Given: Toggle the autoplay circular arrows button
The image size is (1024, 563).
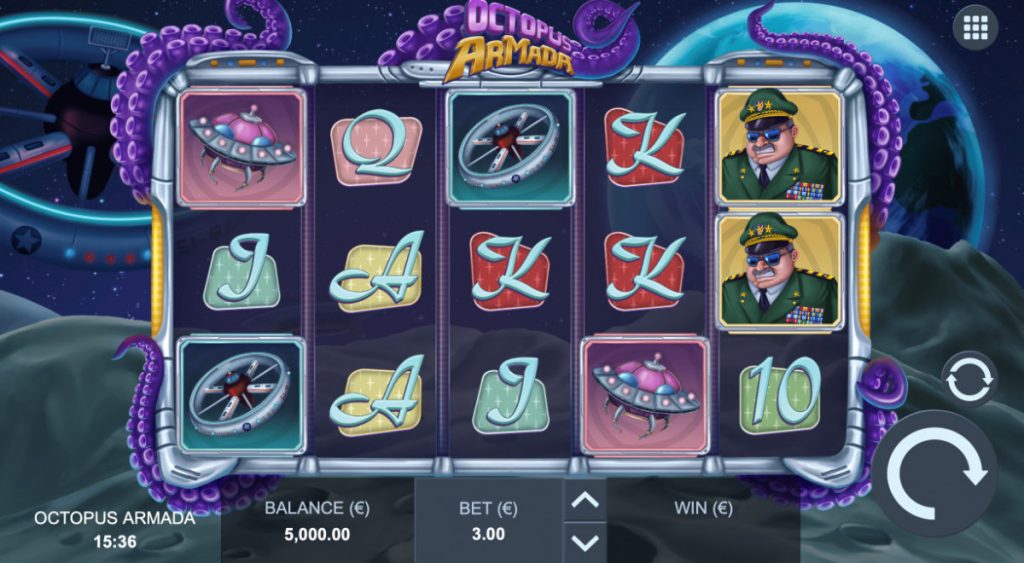Looking at the screenshot, I should coord(969,379).
